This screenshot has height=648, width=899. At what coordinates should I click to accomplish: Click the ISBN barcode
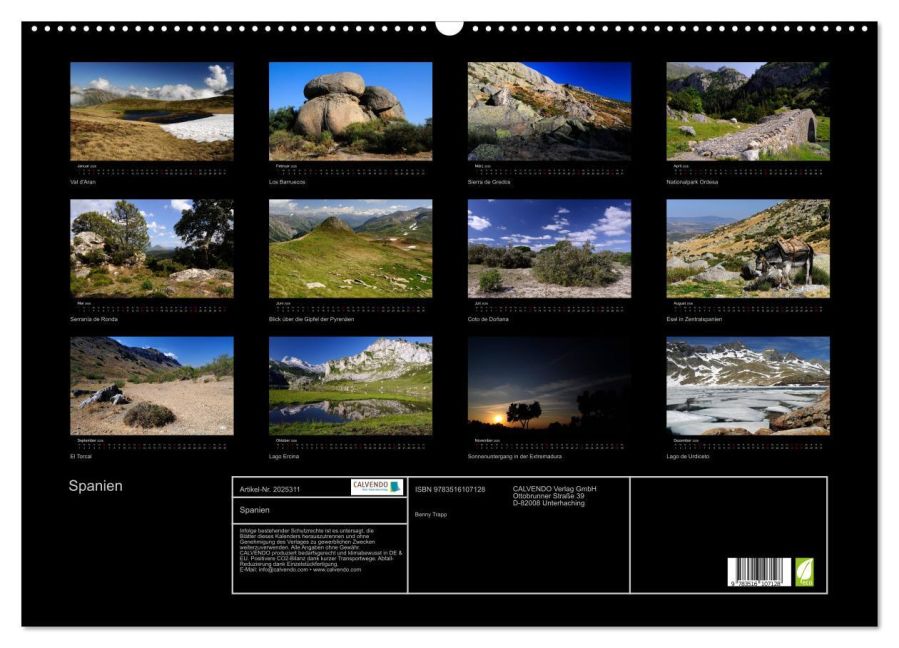coord(759,572)
